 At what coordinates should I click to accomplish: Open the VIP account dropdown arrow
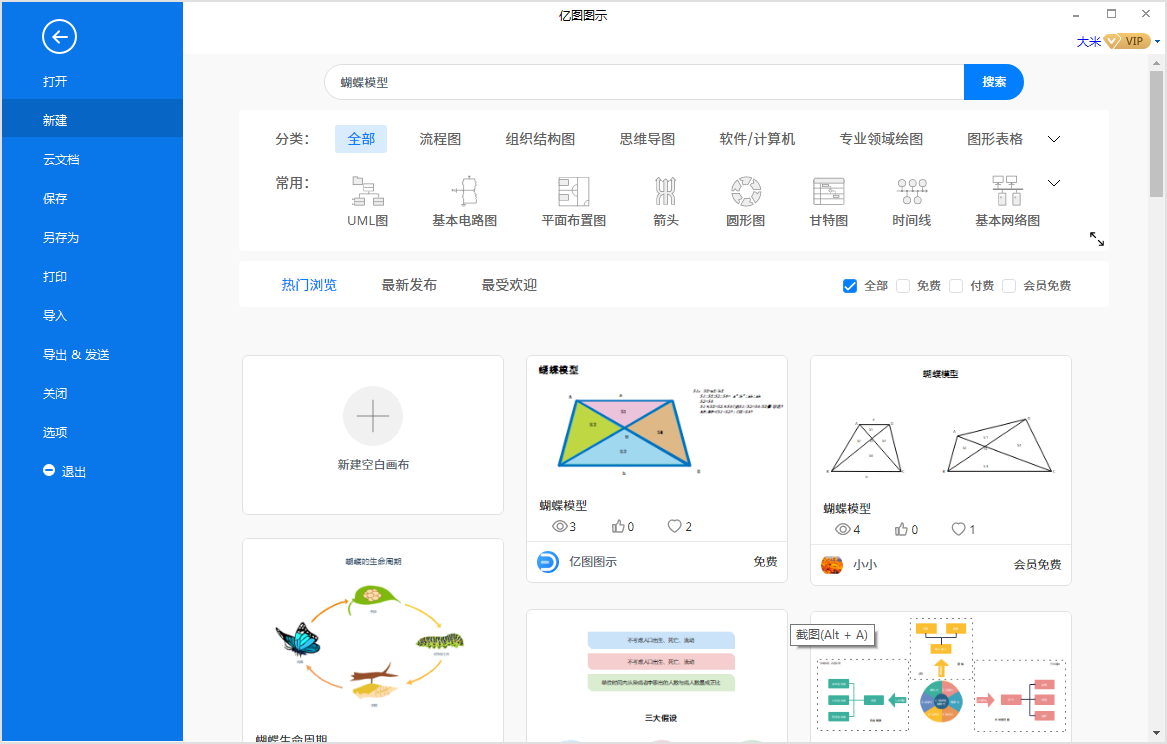(1157, 42)
